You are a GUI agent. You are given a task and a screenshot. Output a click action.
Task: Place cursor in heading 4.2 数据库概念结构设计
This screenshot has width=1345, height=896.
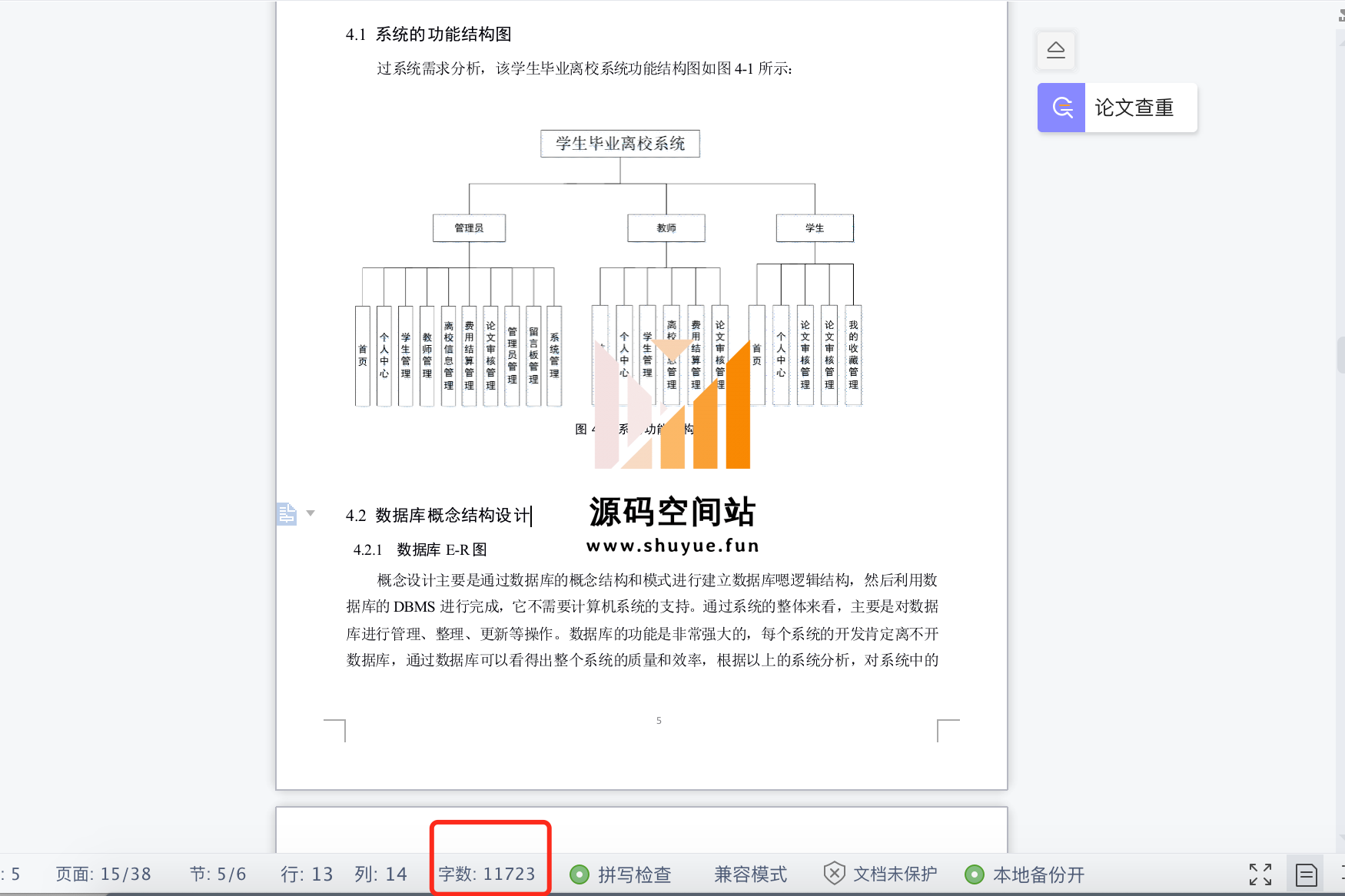pos(438,516)
